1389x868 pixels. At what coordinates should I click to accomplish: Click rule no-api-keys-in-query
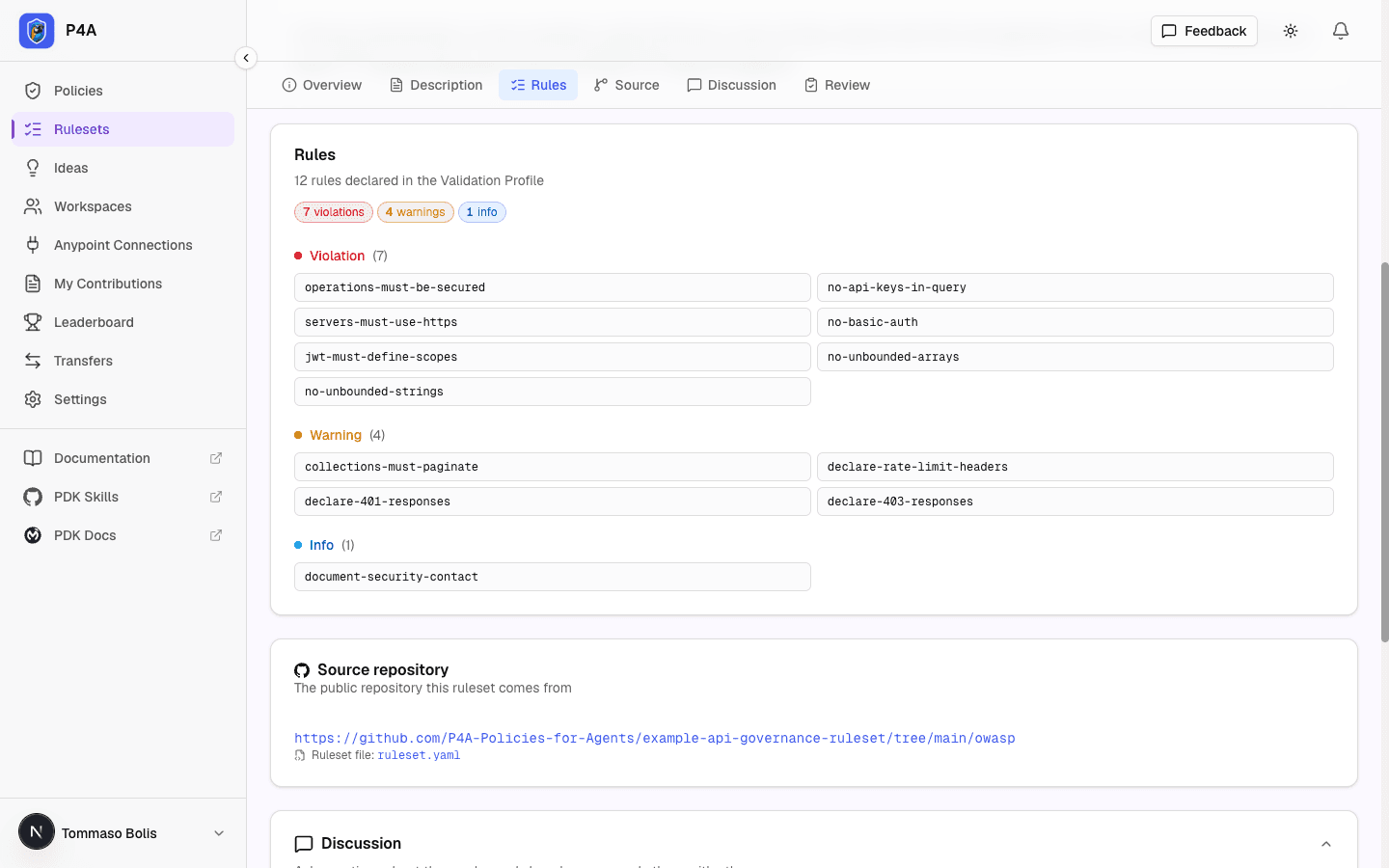(x=1076, y=287)
